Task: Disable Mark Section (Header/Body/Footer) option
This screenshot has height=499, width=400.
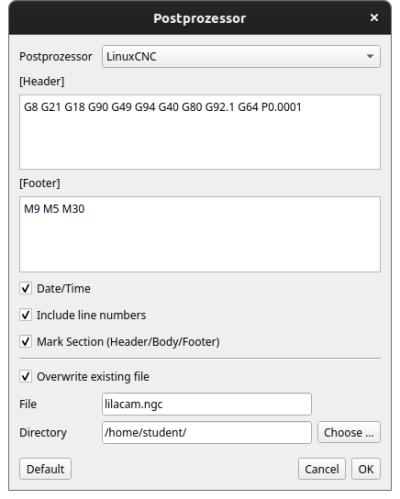Action: [26, 342]
